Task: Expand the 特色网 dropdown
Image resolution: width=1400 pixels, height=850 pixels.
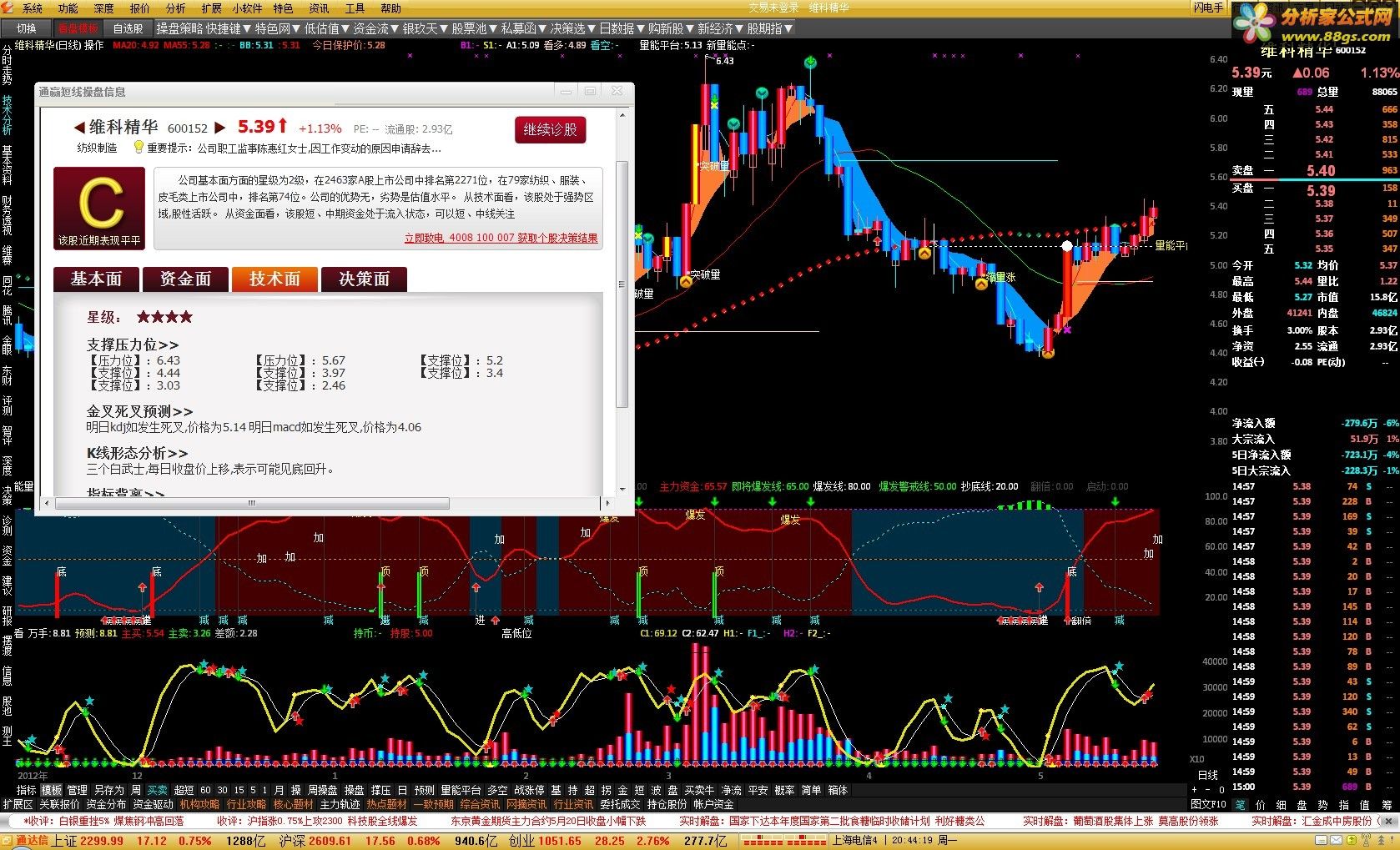Action: [x=278, y=28]
